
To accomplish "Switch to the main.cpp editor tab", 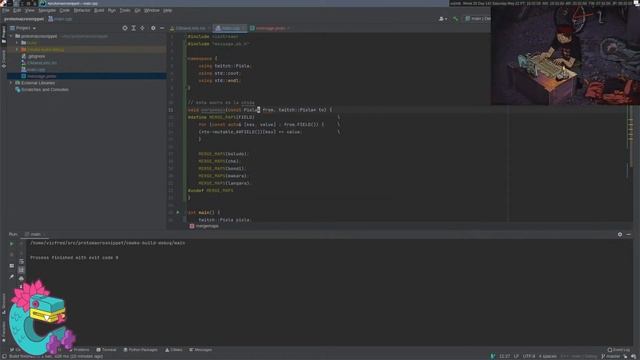I will tap(229, 28).
